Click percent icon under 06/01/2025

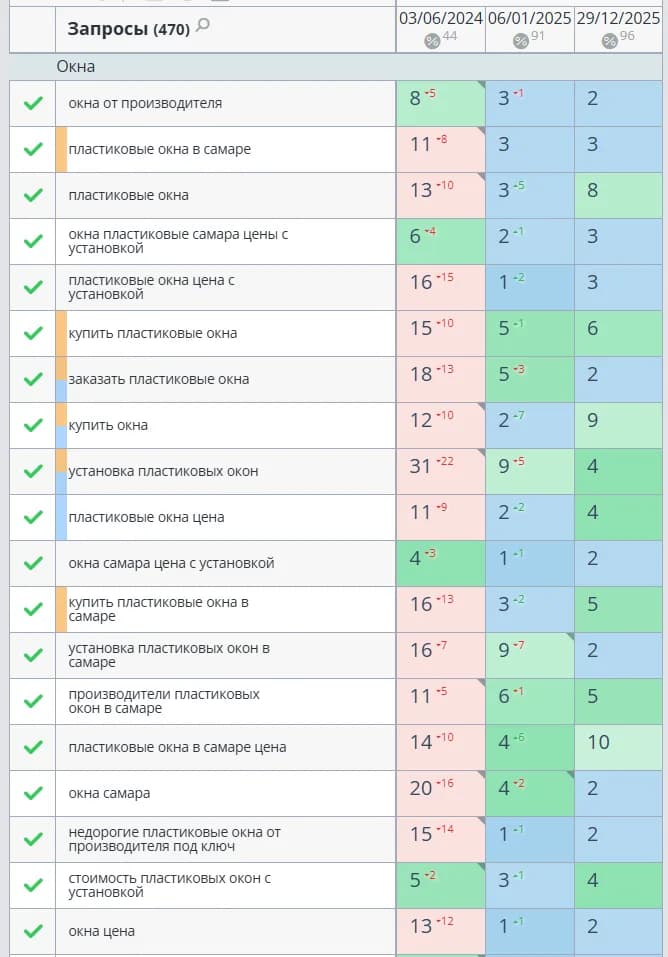click(520, 41)
